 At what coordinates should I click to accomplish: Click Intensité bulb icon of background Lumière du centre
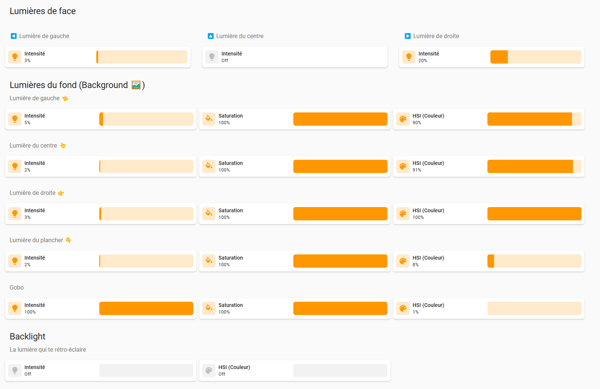click(x=15, y=166)
